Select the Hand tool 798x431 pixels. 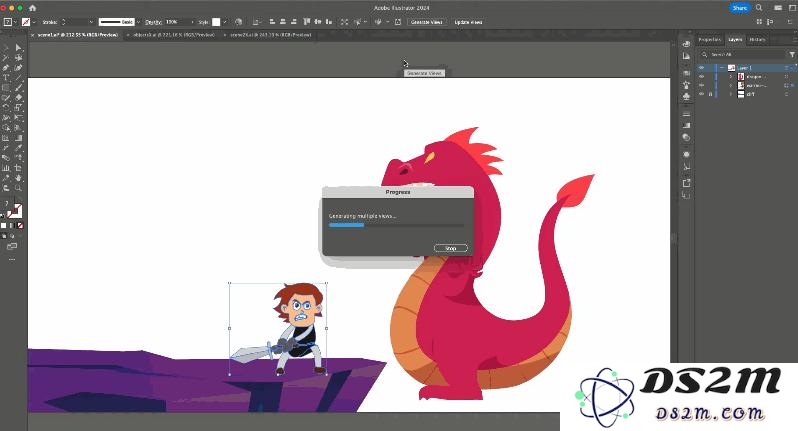point(18,178)
